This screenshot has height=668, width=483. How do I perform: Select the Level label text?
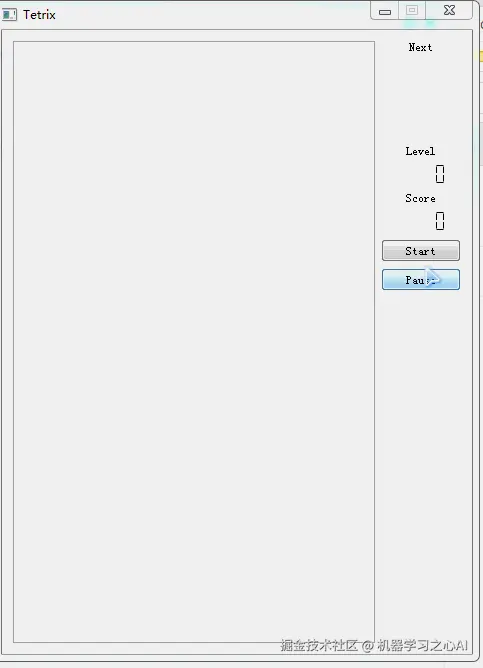pos(420,151)
